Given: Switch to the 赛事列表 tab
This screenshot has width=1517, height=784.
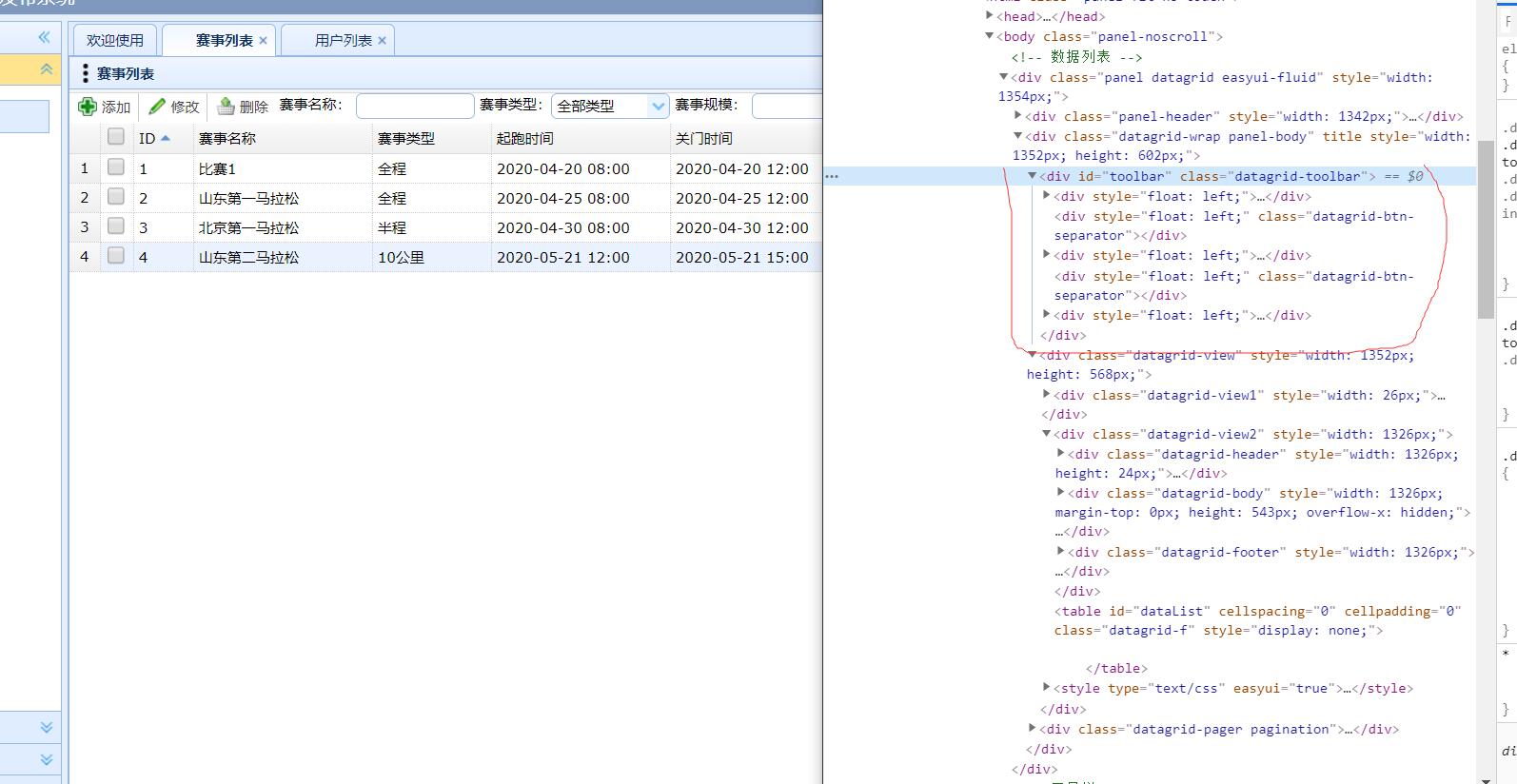Looking at the screenshot, I should (225, 41).
